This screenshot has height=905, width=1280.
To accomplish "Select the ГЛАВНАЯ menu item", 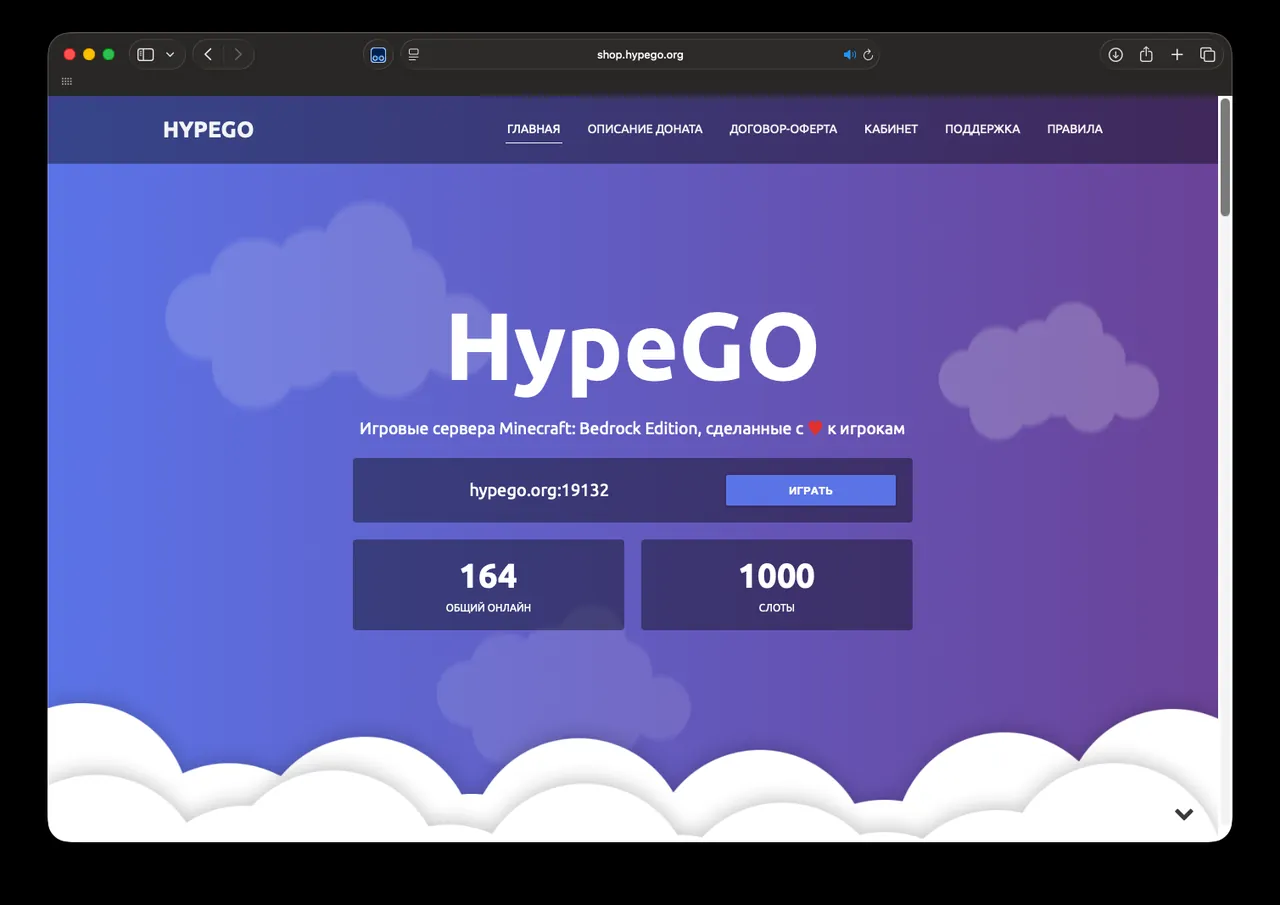I will (x=533, y=129).
